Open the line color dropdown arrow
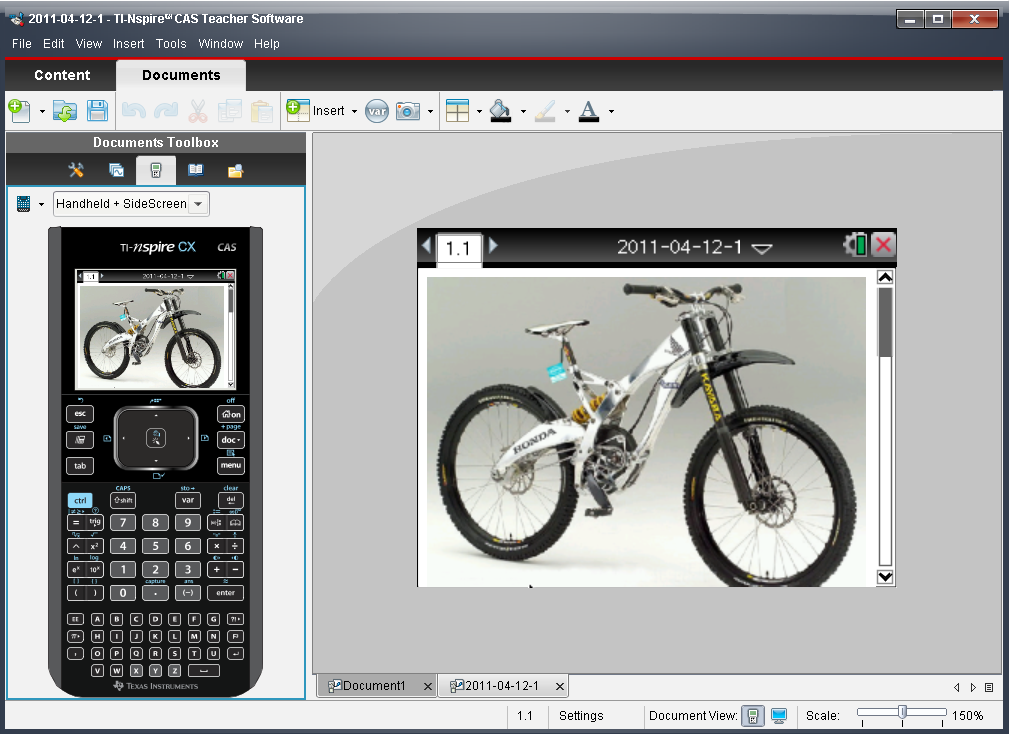 pos(567,111)
